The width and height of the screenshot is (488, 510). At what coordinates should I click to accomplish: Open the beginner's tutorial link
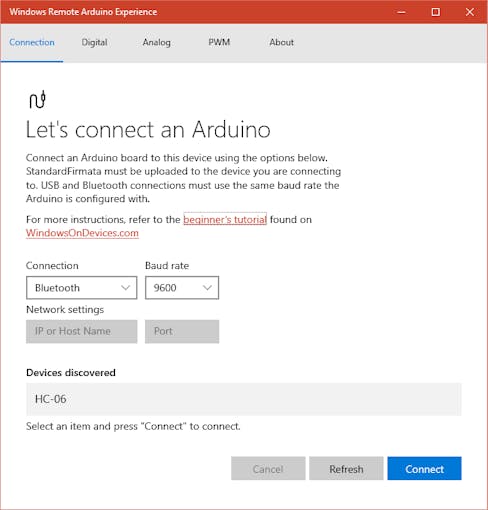tap(225, 219)
